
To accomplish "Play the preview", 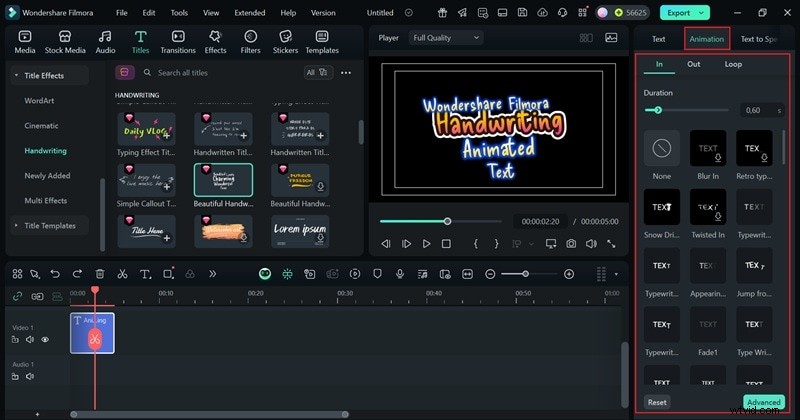I will tap(427, 244).
